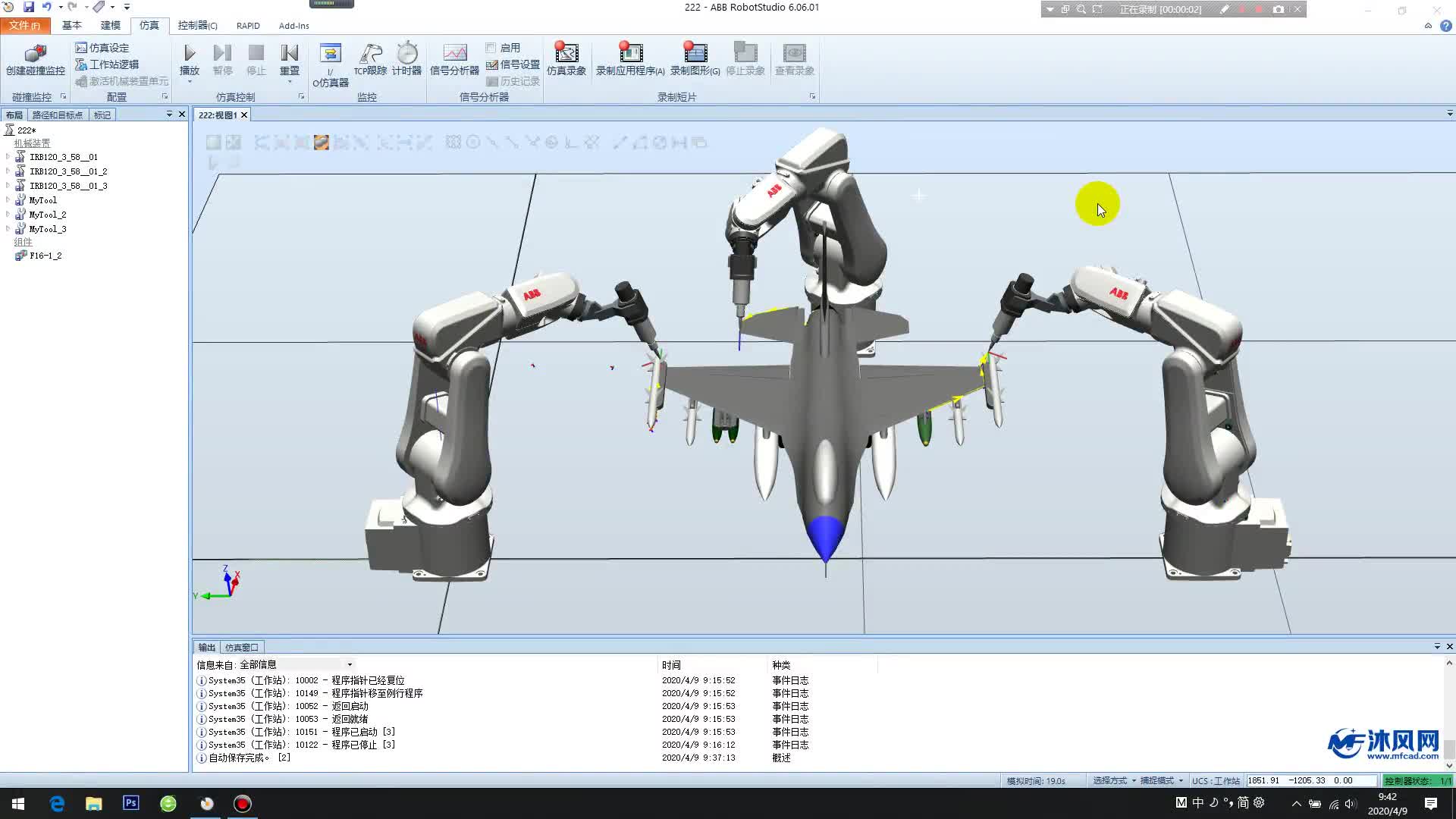Switch to the RAPID ribbon tab
This screenshot has width=1456, height=819.
coord(248,25)
